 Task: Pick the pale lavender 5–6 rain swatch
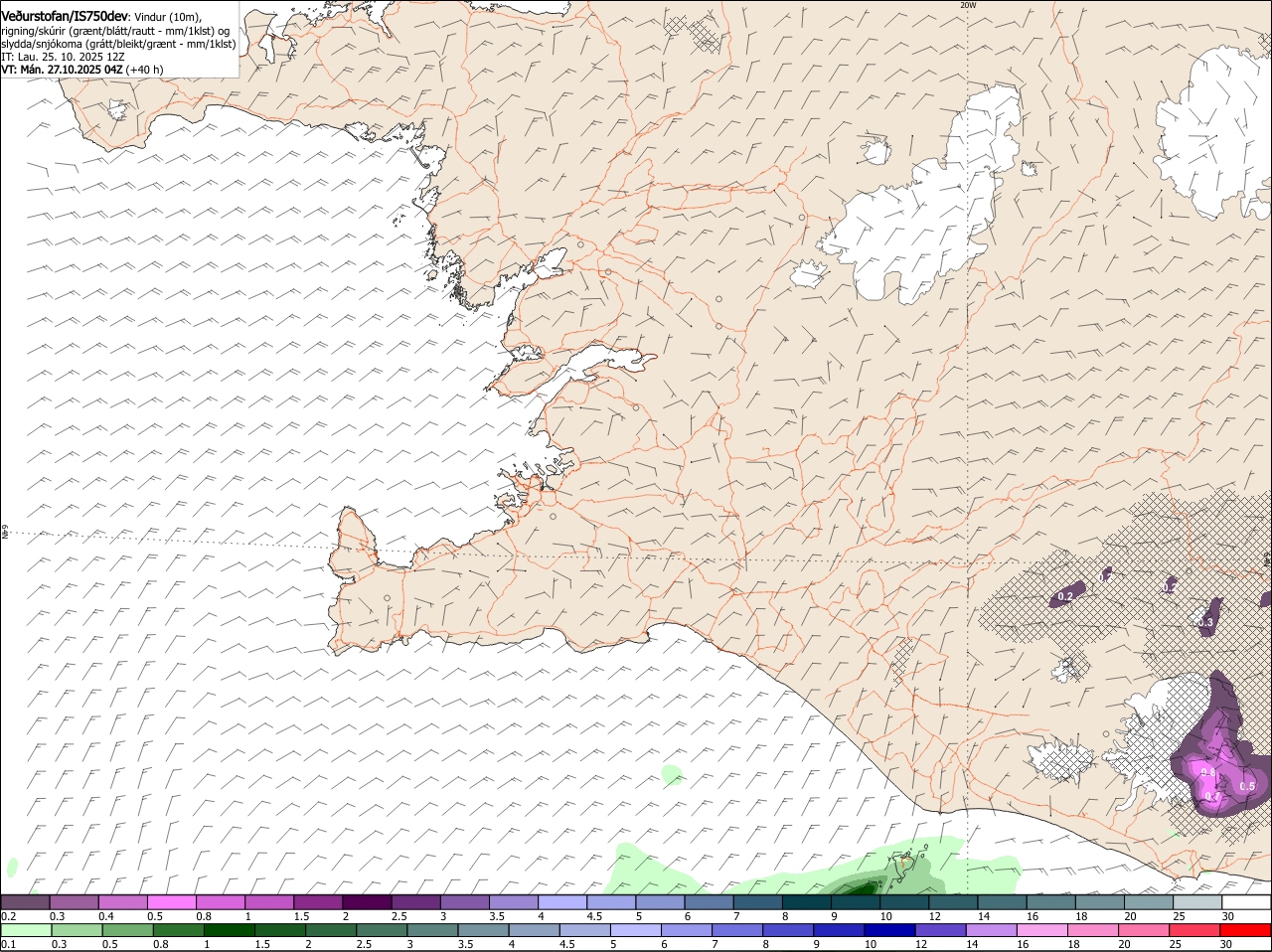coord(635,930)
